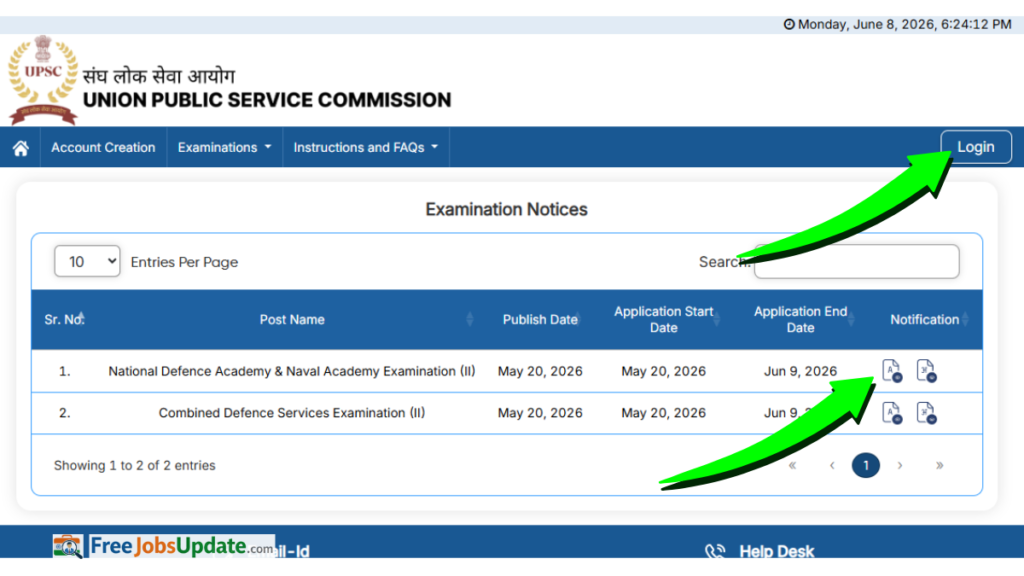The image size is (1024, 576).
Task: Sort table by Post Name column
Action: click(x=292, y=319)
